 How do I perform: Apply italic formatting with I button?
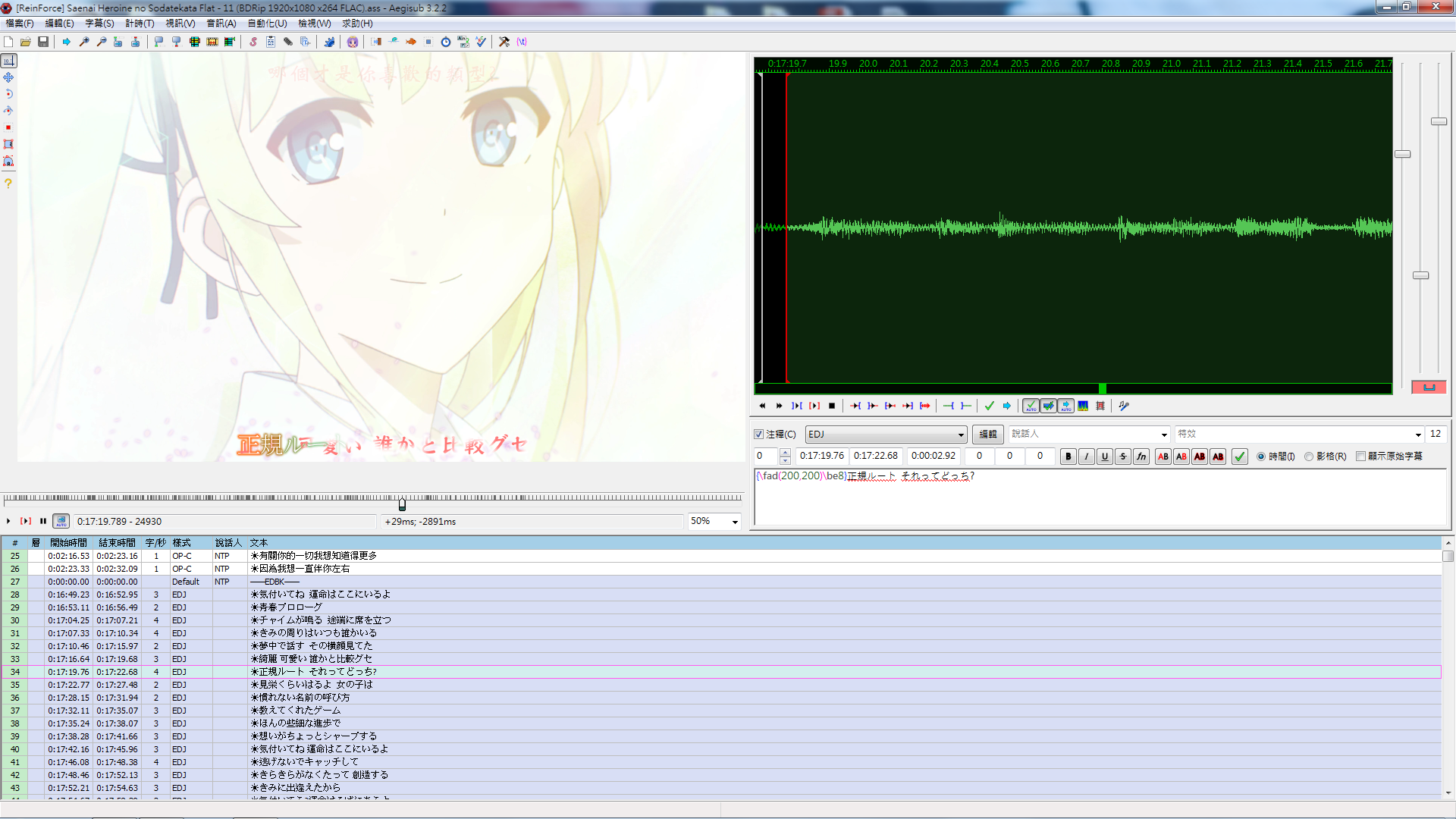pos(1087,457)
